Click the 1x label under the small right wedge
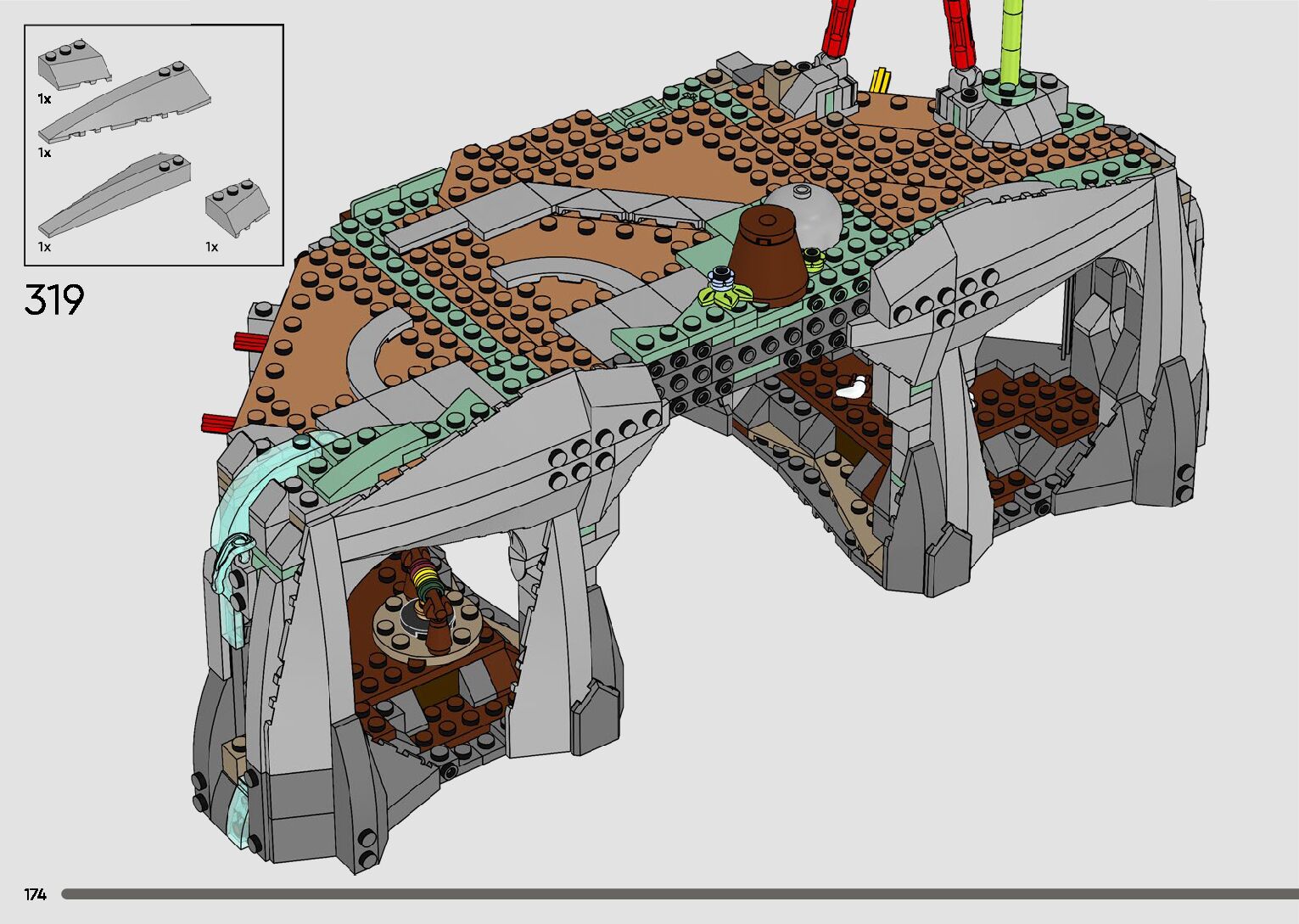This screenshot has width=1299, height=924. pos(211,247)
